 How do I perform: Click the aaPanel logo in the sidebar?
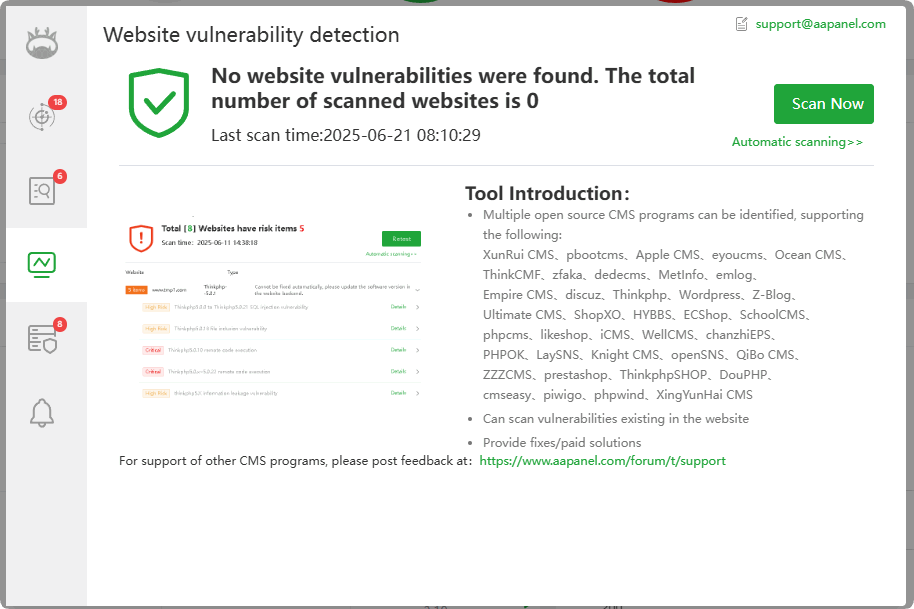(42, 43)
